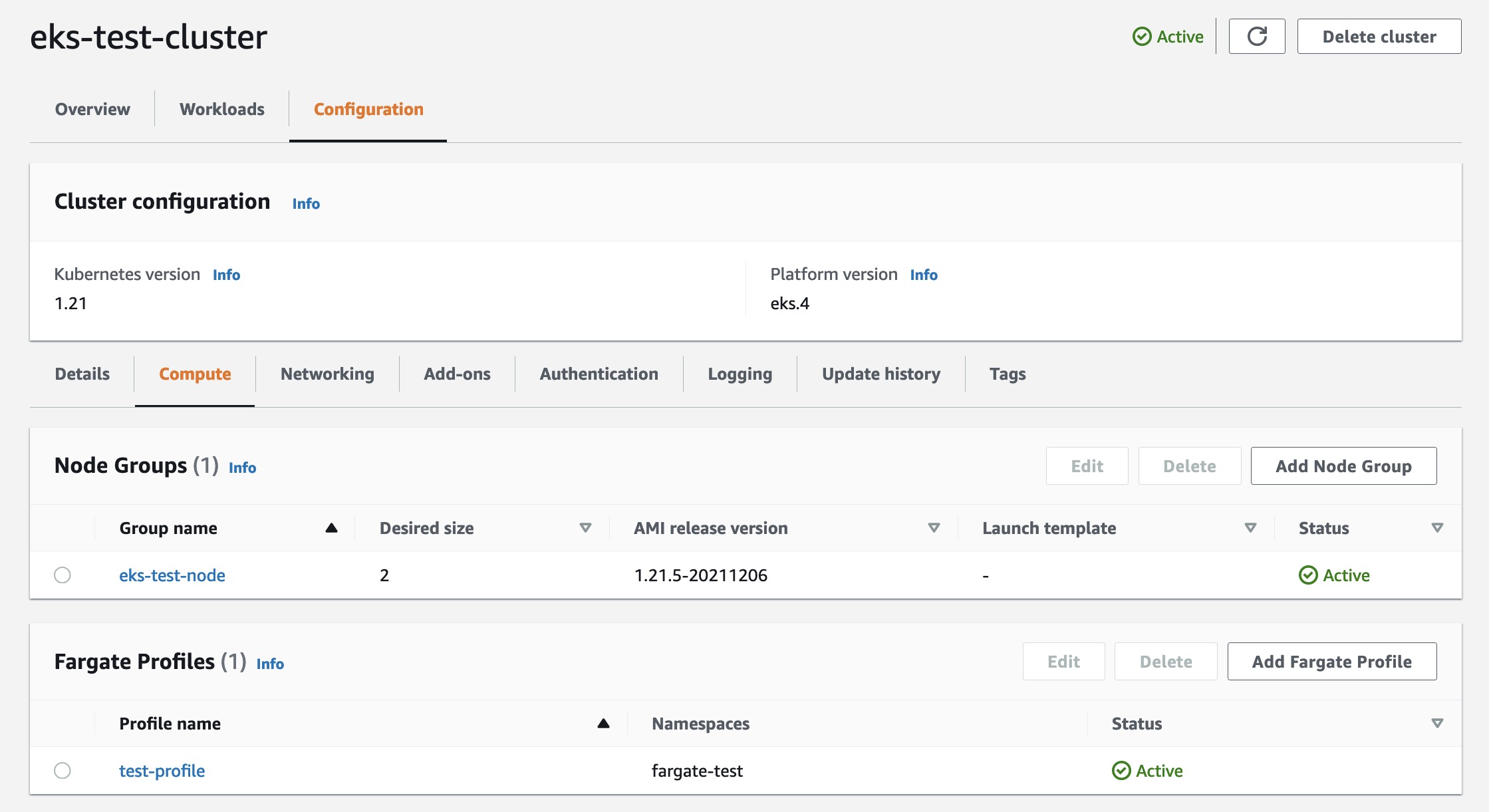Click the Active status icon for eks-test-node

(x=1308, y=575)
